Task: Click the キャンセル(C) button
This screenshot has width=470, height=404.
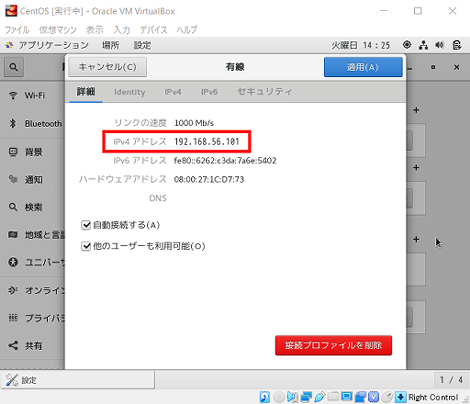Action: (x=107, y=67)
